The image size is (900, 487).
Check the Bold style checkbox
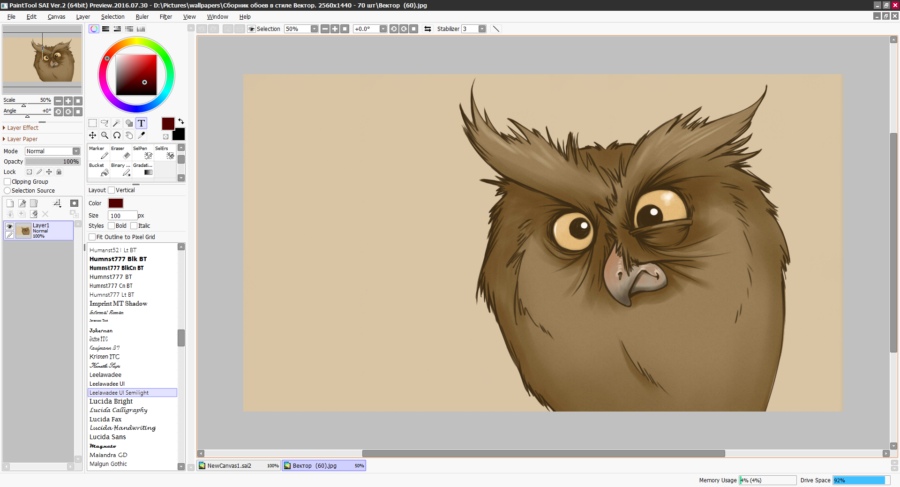tap(111, 226)
